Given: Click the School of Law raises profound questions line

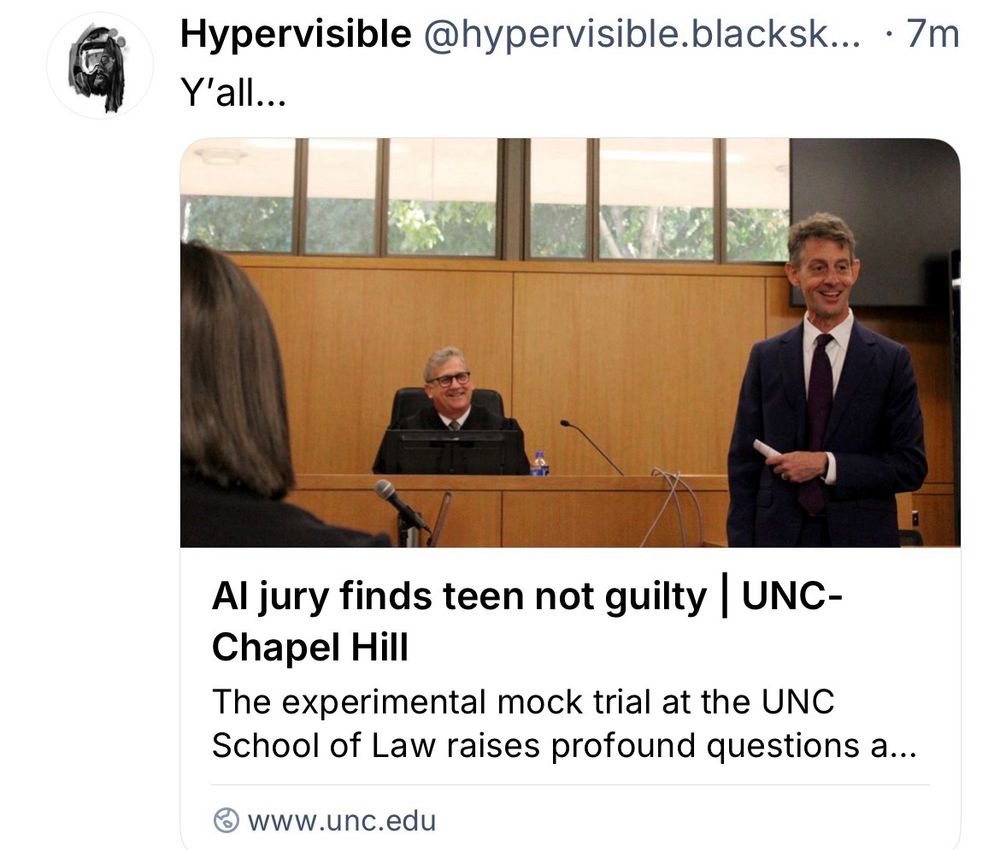Looking at the screenshot, I should click(x=564, y=745).
